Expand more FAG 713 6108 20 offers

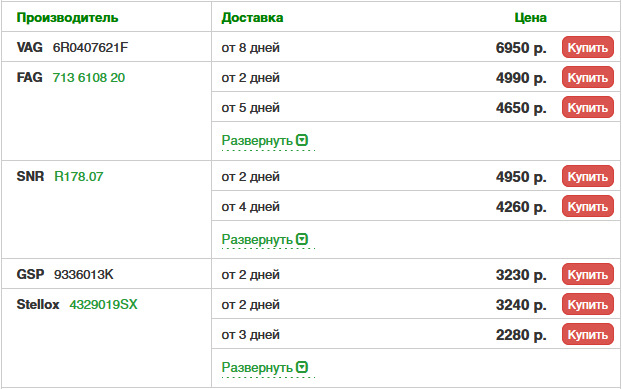coord(265,141)
